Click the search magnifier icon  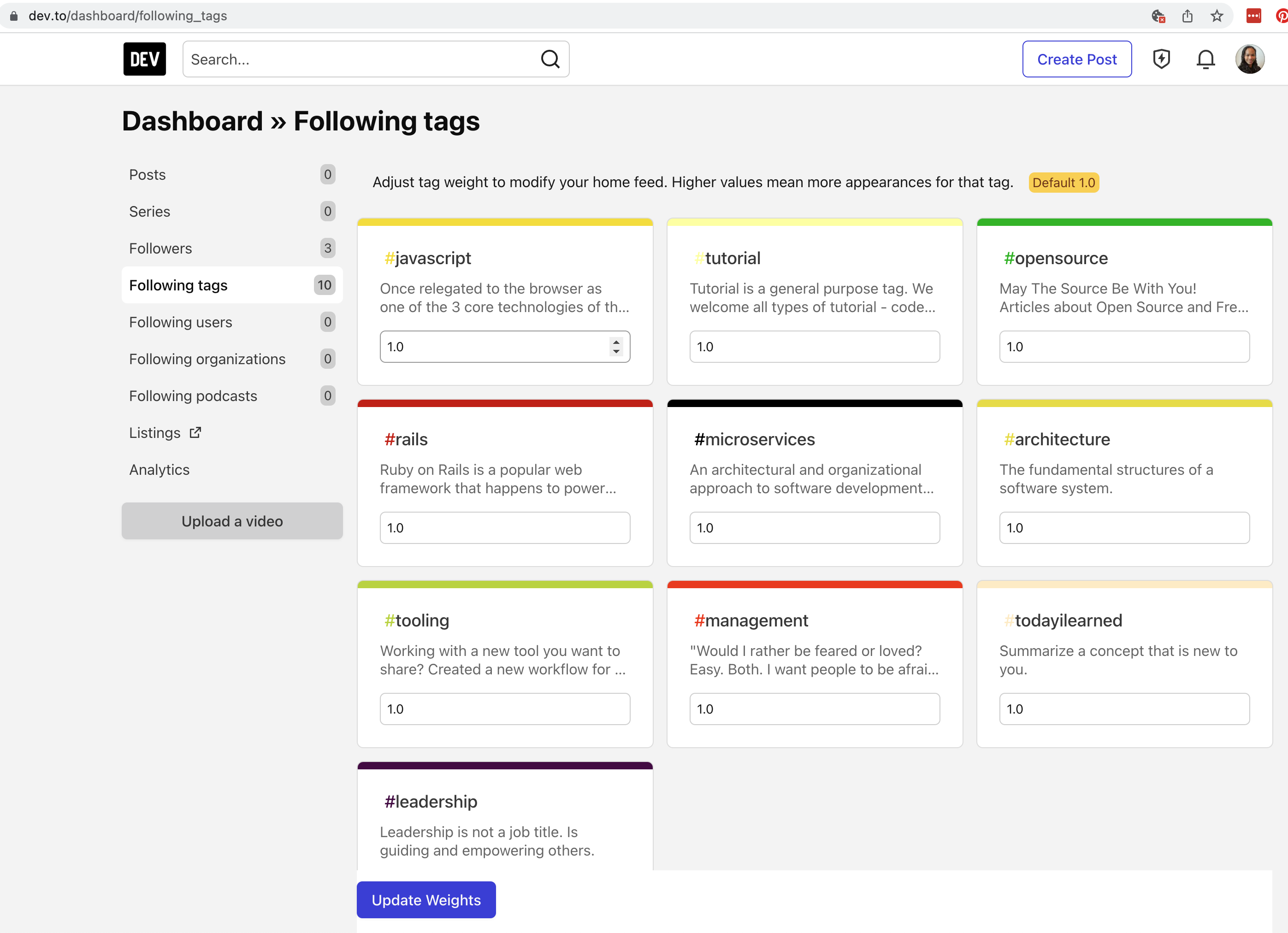pyautogui.click(x=550, y=59)
